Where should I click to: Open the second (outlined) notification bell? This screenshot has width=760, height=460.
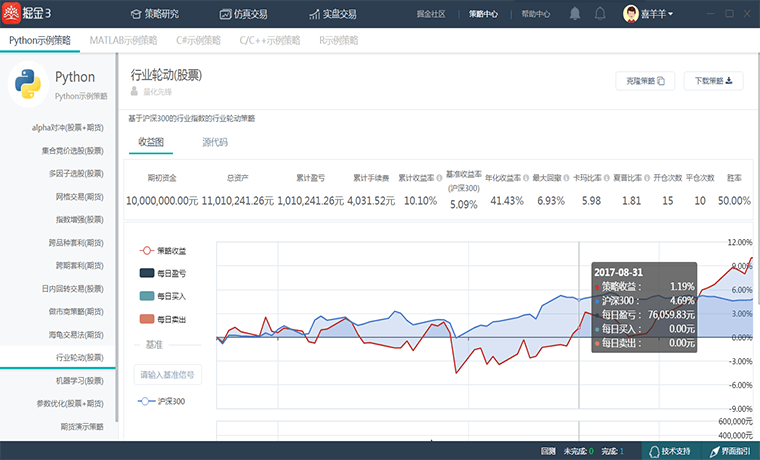(600, 14)
